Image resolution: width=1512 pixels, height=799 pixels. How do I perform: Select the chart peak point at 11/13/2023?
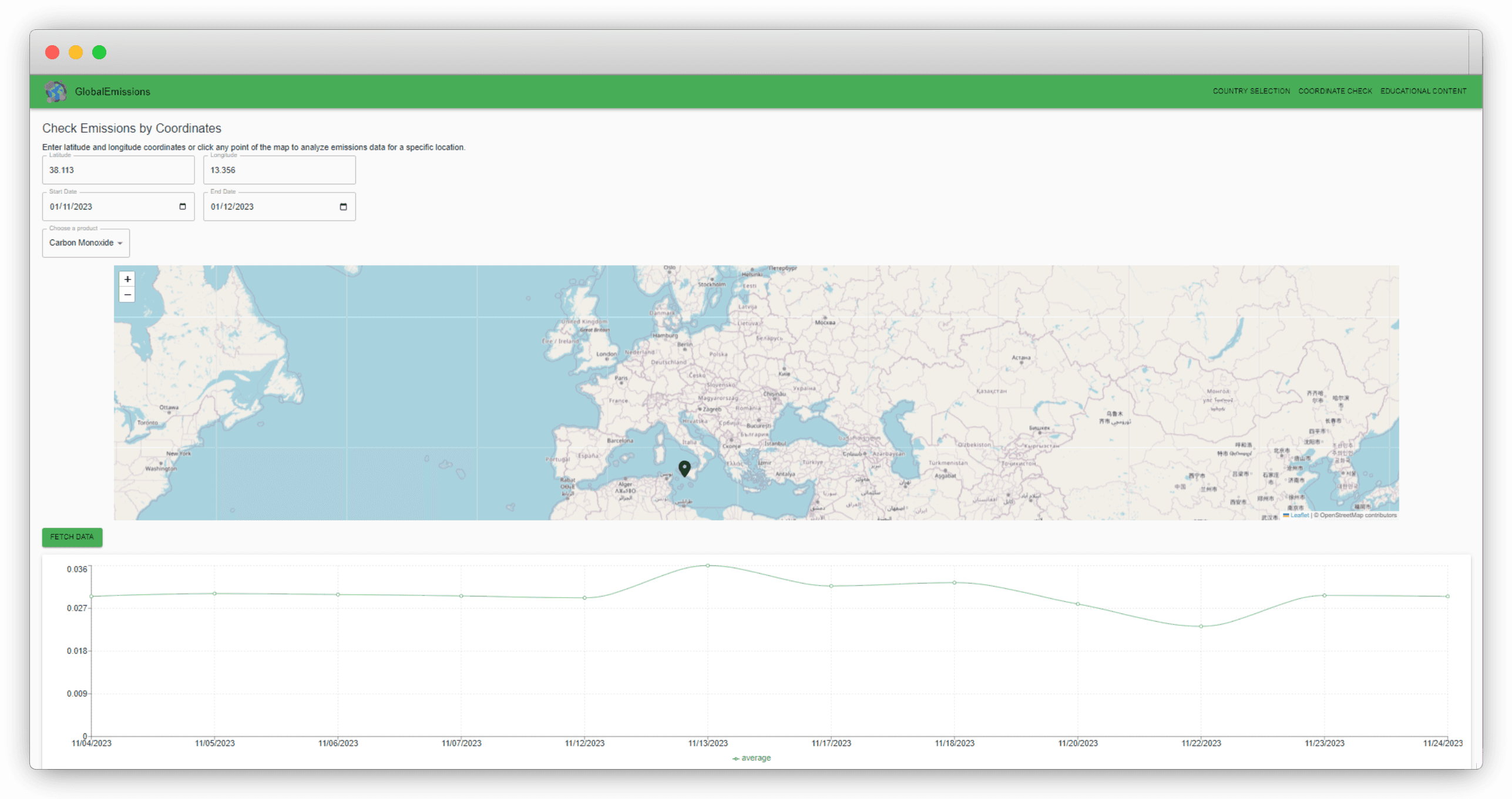708,566
